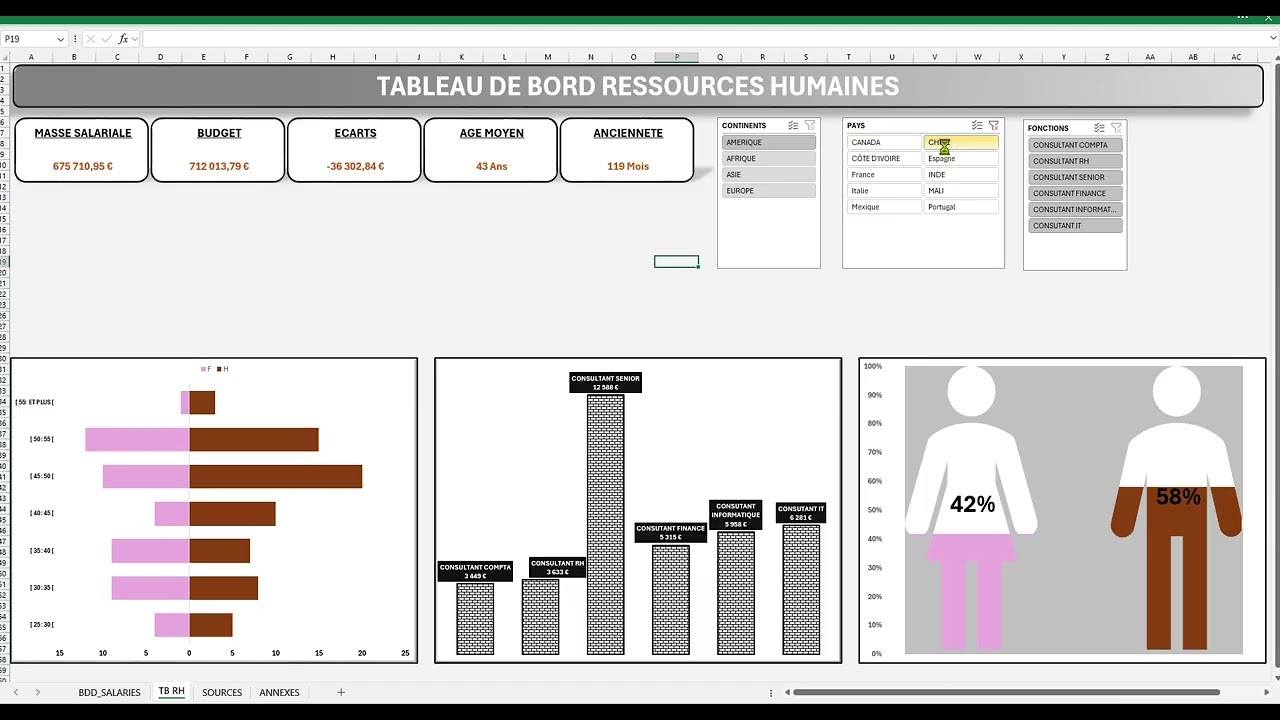The width and height of the screenshot is (1280, 720).
Task: Click the horizontal scrollbar thumb
Action: click(x=1005, y=692)
